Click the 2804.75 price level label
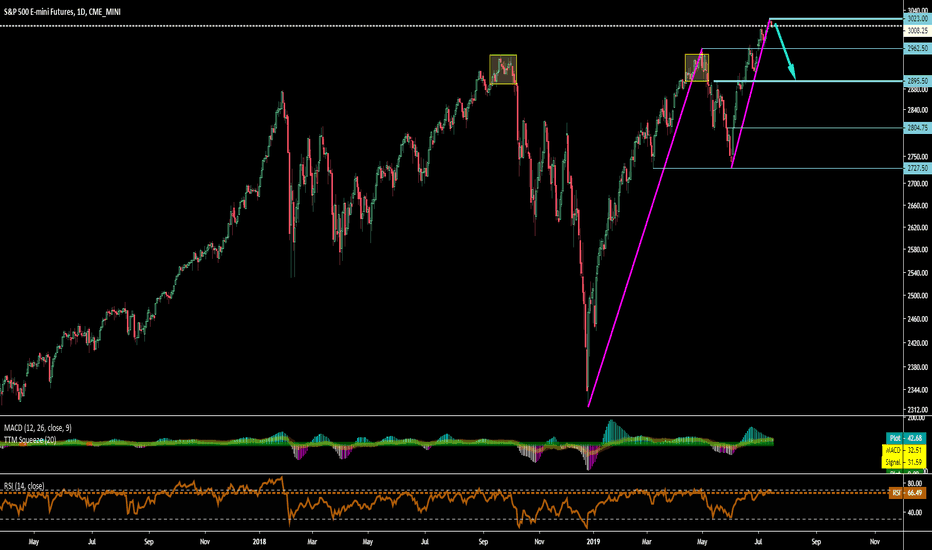This screenshot has height=550, width=932. pos(917,128)
